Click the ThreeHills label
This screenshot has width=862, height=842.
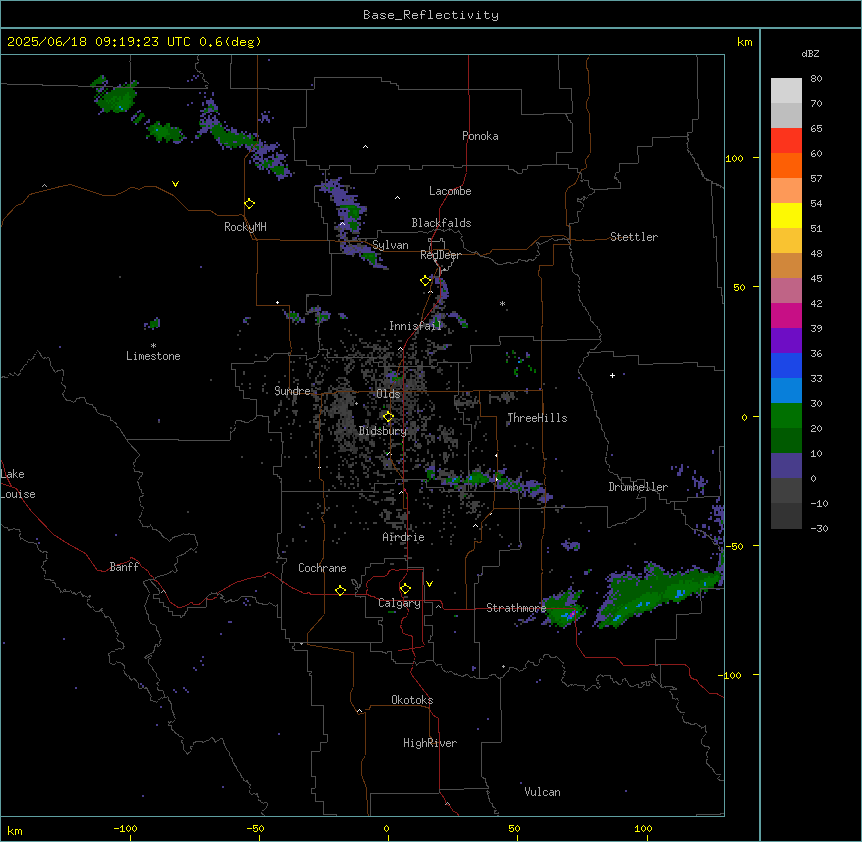tap(537, 418)
